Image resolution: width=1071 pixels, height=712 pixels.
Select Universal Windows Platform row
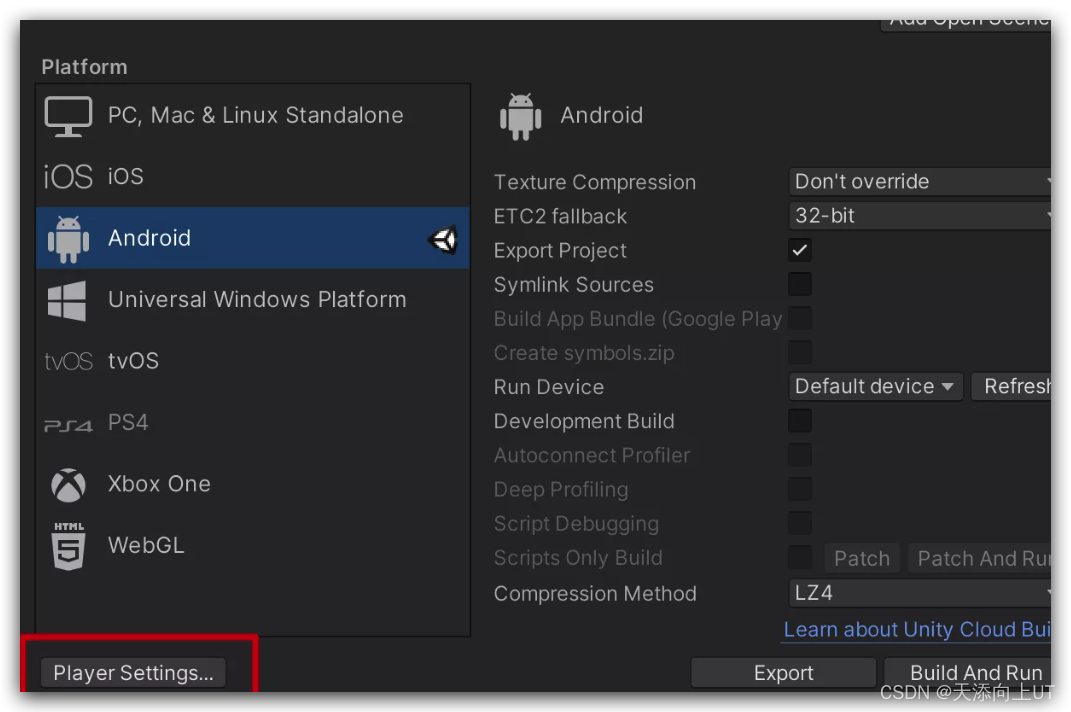tap(253, 299)
